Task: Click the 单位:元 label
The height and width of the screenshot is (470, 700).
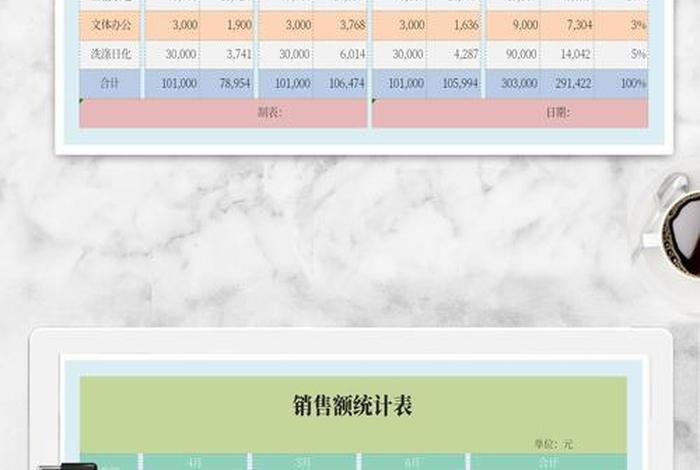Action: click(x=554, y=444)
